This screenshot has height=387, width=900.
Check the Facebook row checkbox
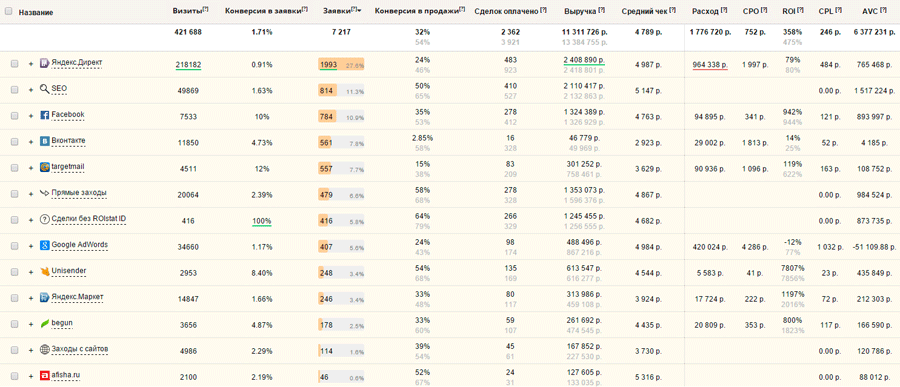(14, 115)
